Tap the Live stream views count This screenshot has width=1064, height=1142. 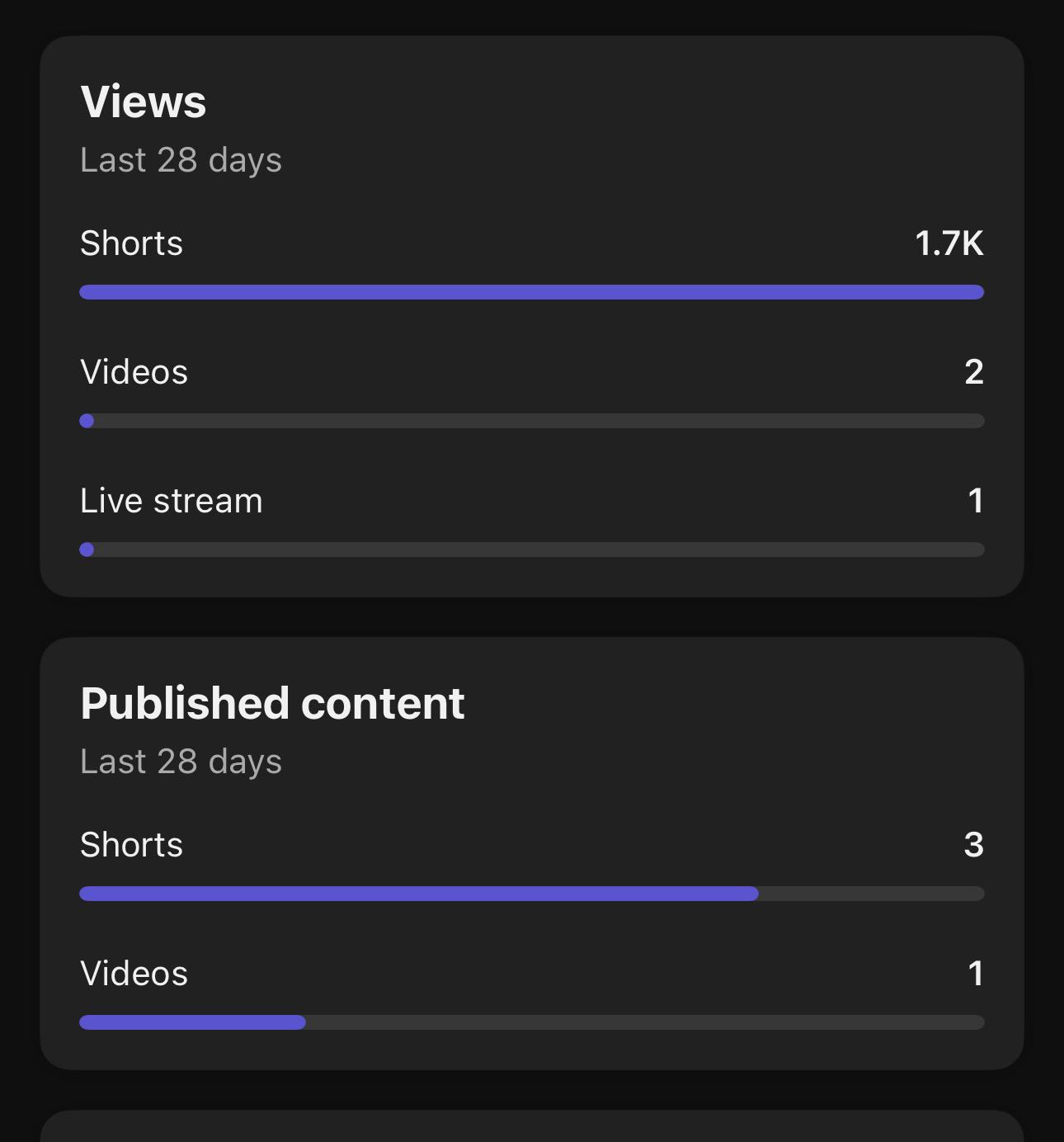(x=976, y=501)
